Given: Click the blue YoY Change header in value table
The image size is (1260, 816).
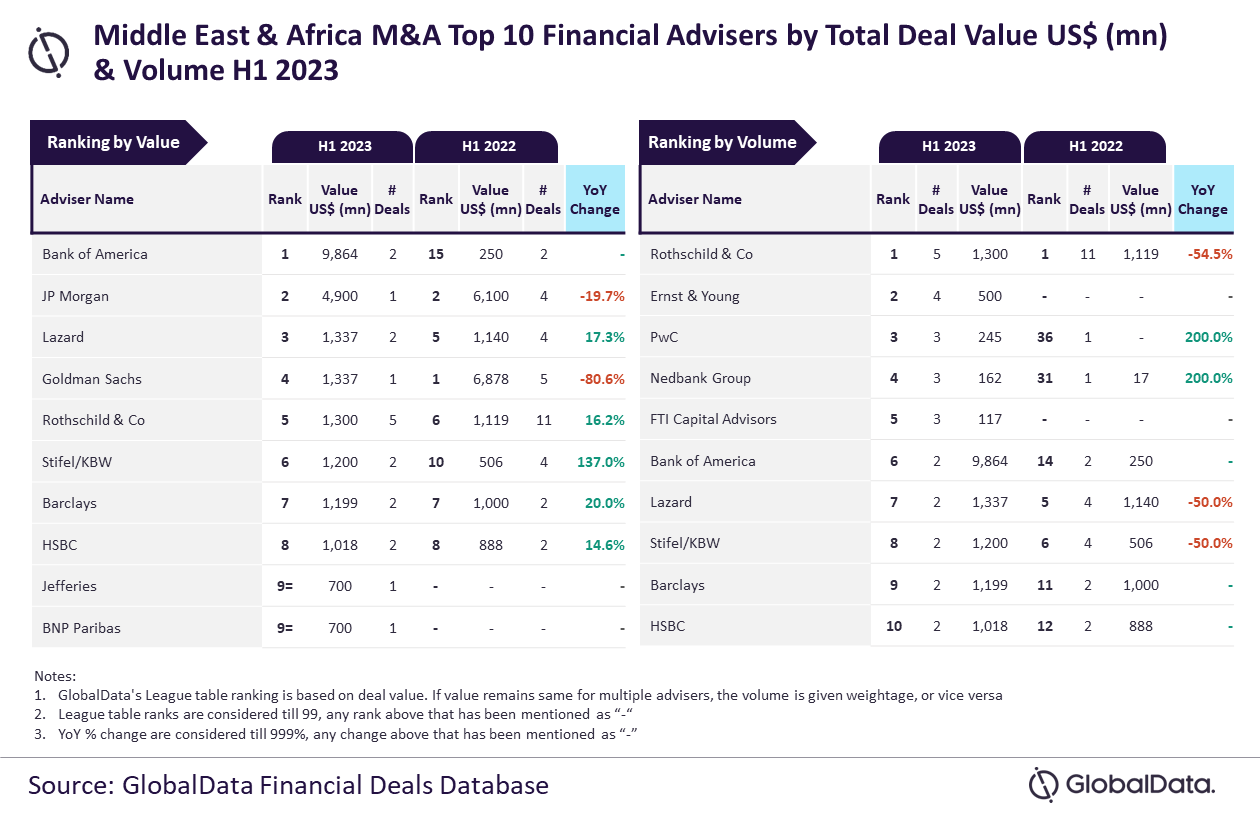Looking at the screenshot, I should click(x=595, y=199).
